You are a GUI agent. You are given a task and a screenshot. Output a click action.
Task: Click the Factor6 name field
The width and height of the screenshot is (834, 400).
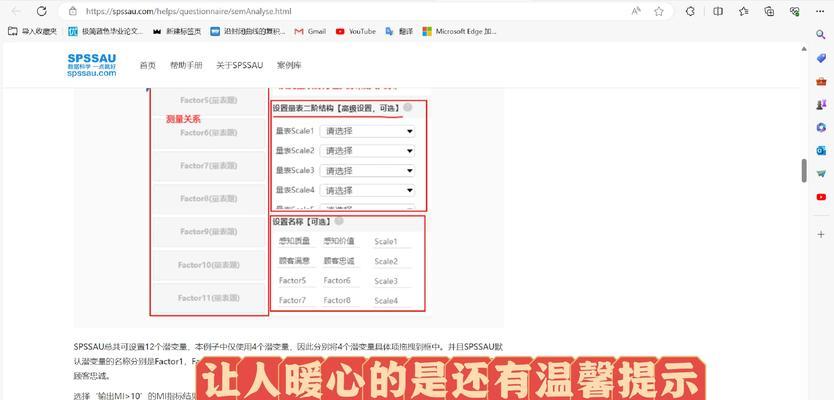point(340,280)
